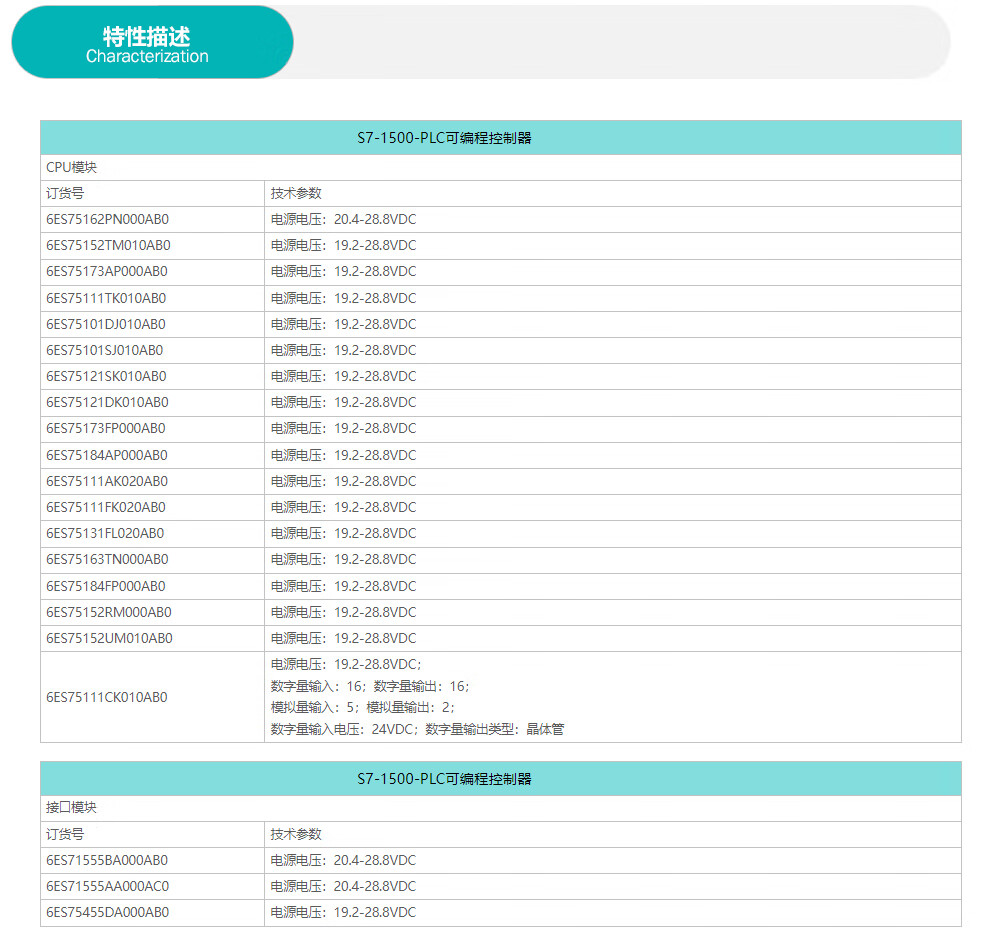Click the 数字量输入：16；数字量输出：16 line
This screenshot has width=990, height=942.
point(371,686)
